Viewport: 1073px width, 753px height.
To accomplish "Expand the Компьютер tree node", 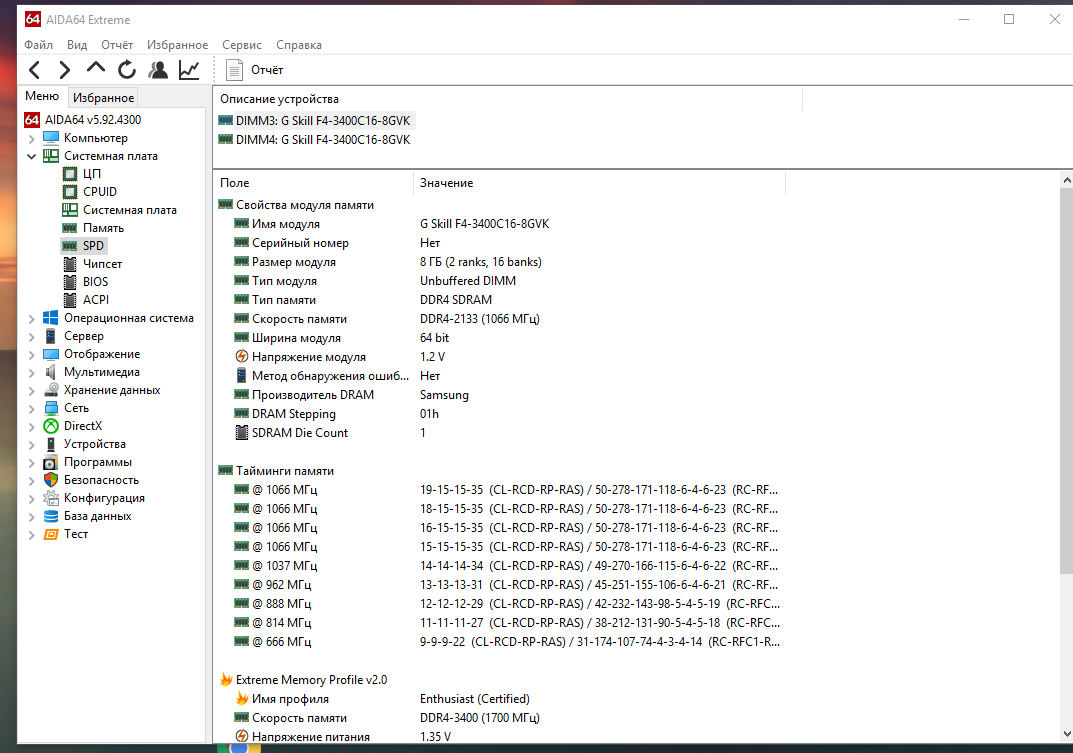I will (x=32, y=138).
